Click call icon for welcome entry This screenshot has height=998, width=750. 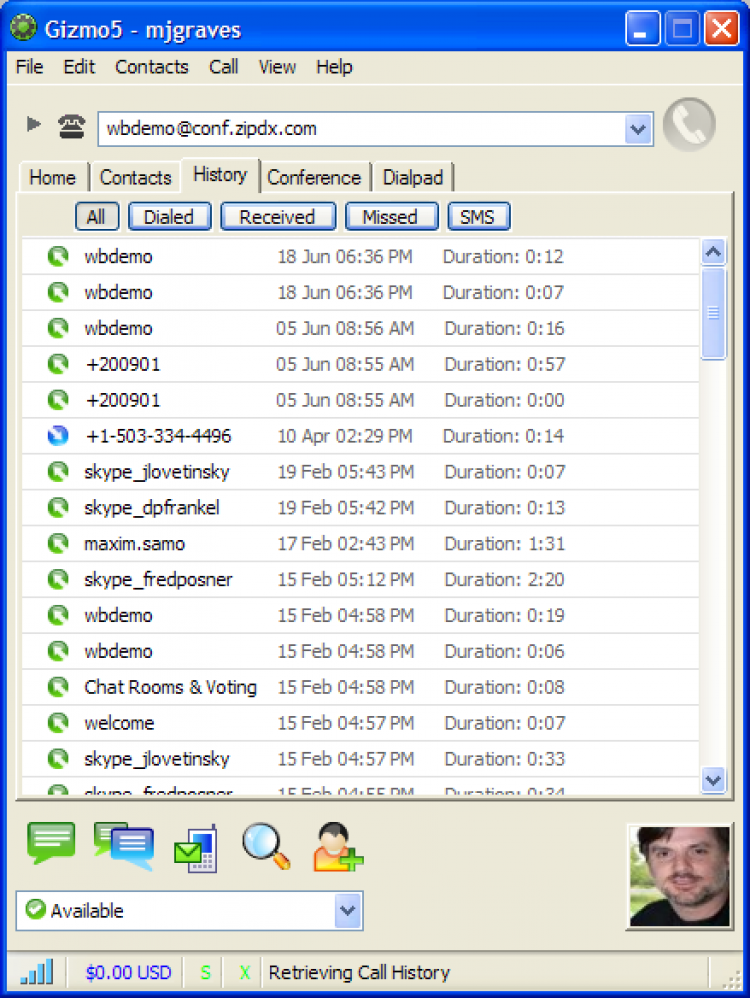[58, 722]
